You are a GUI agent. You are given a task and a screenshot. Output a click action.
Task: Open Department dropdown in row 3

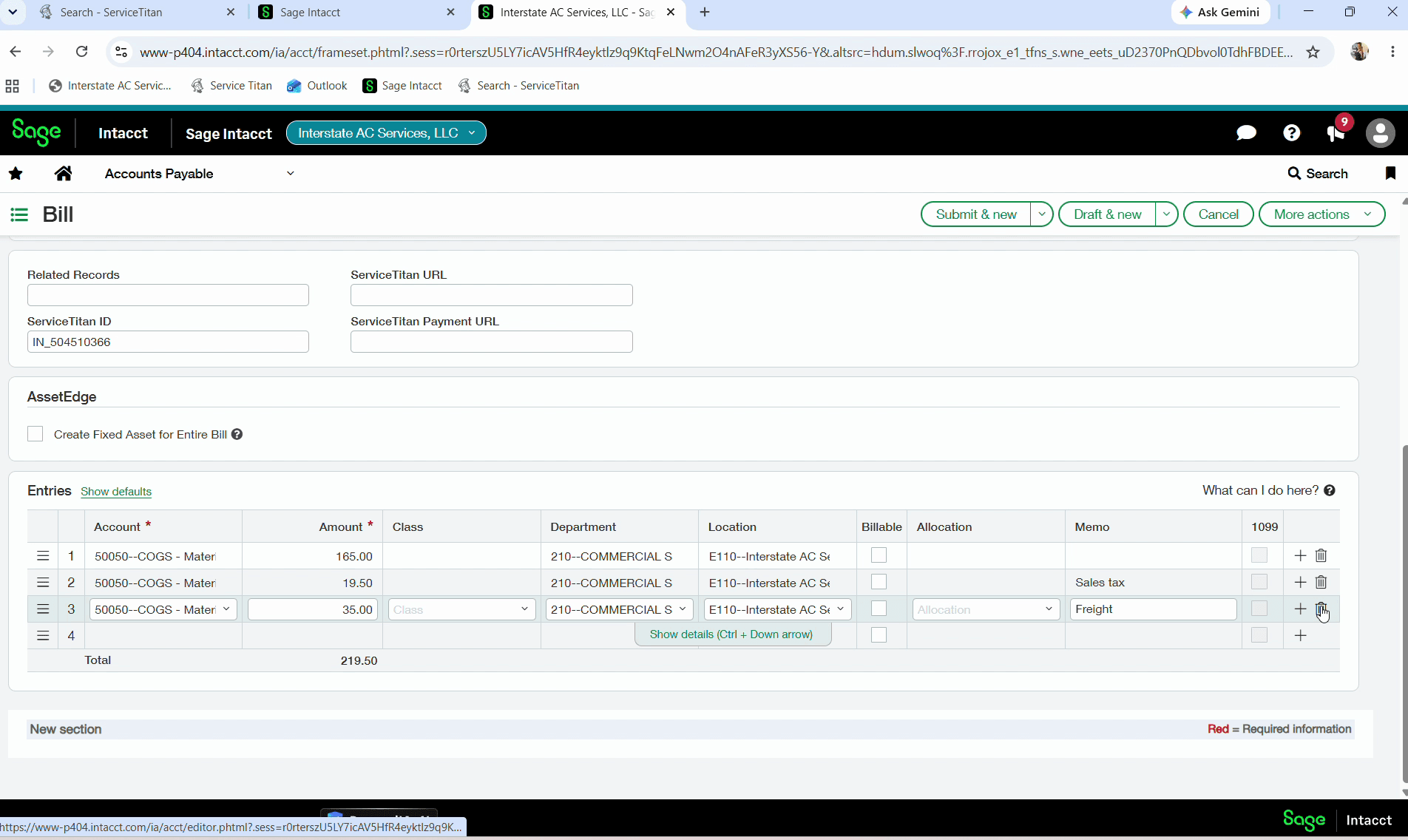pos(683,609)
